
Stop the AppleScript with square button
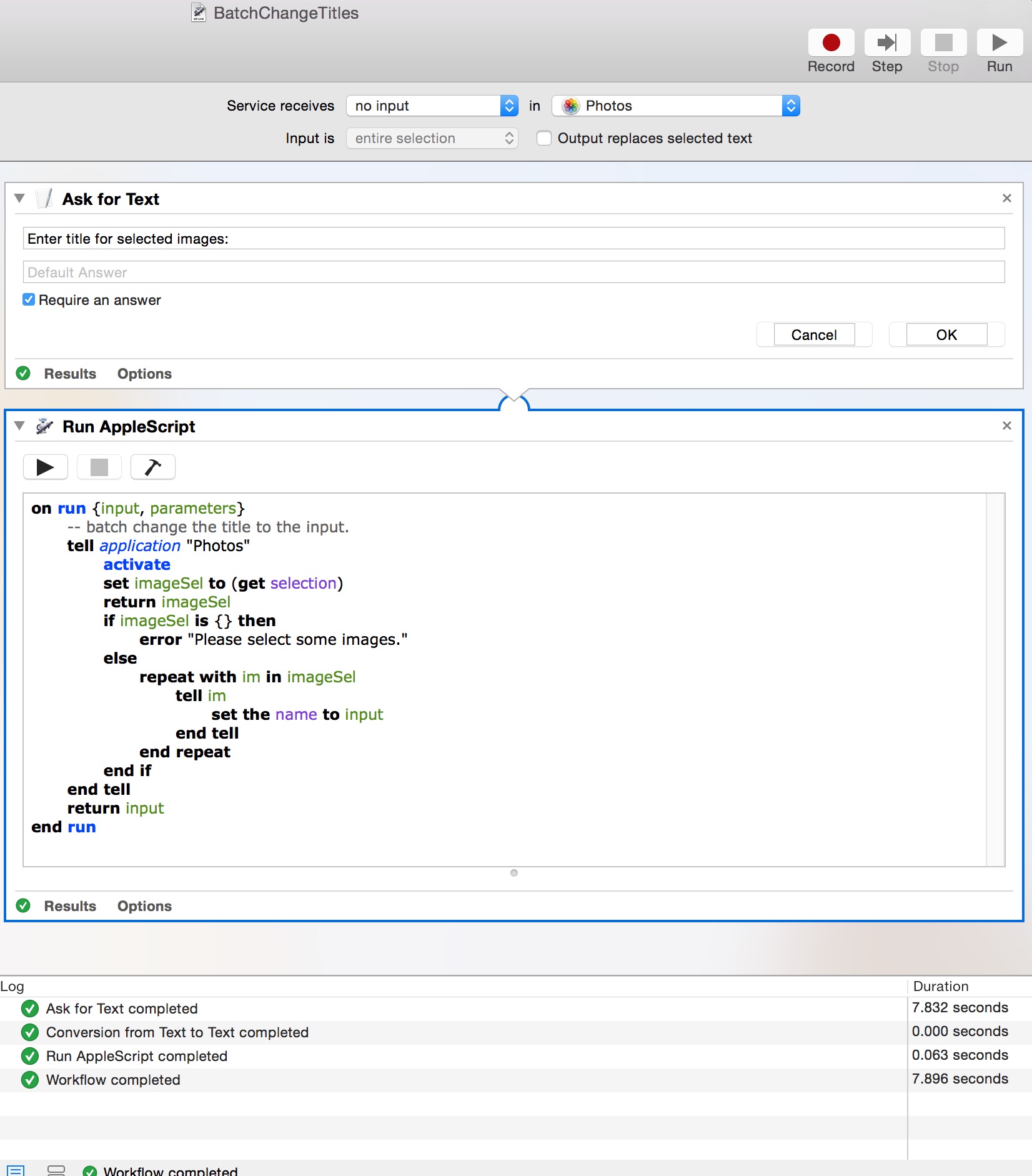click(x=99, y=467)
